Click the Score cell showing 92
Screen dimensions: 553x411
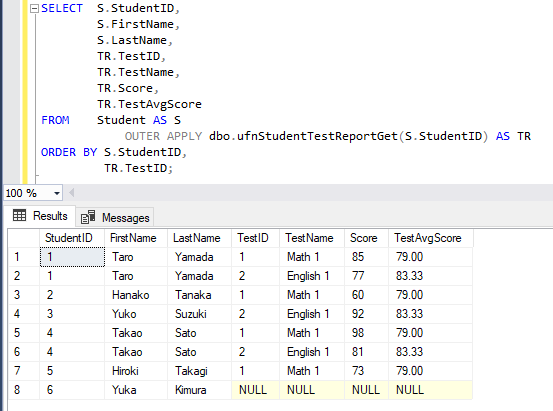tap(366, 314)
